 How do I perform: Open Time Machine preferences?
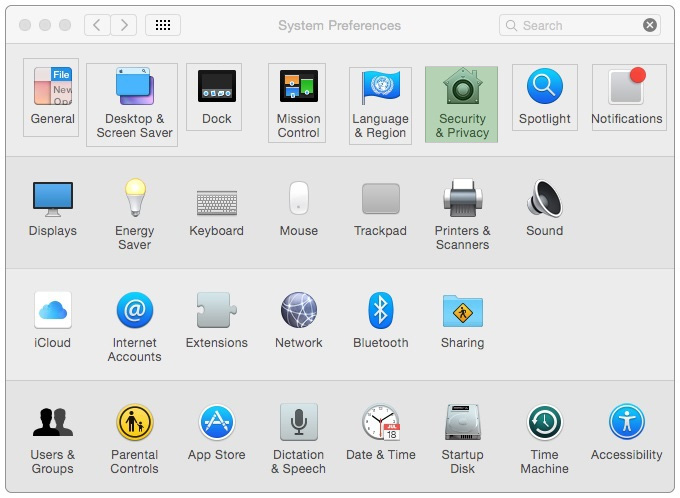(x=545, y=439)
